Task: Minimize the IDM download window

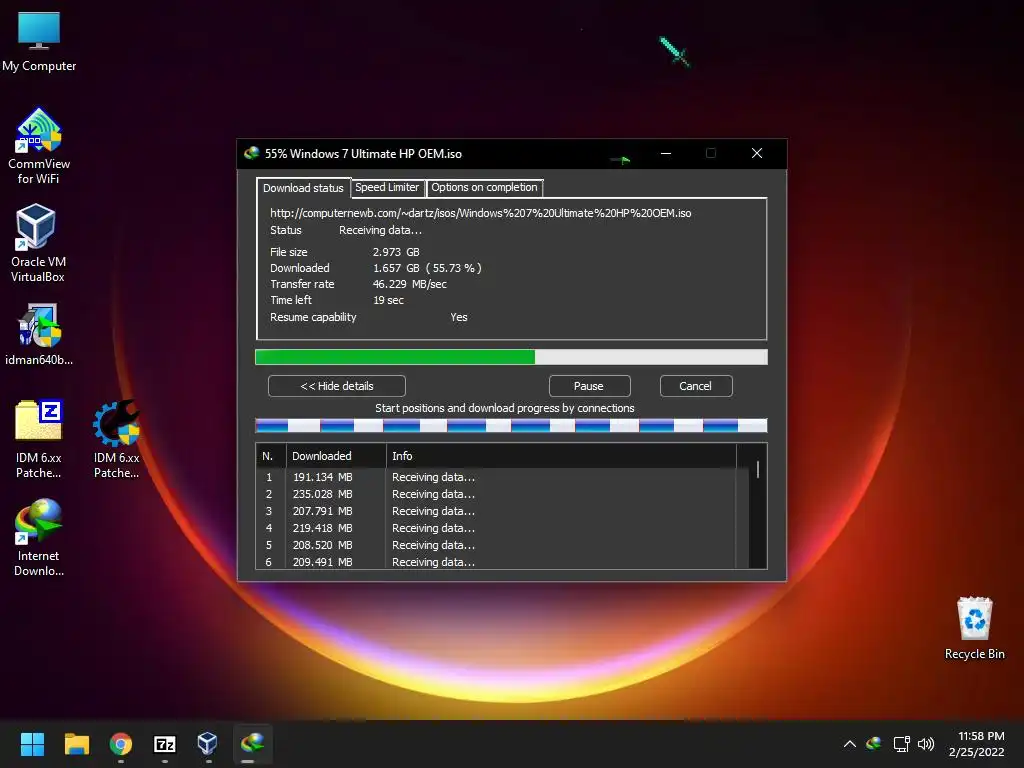Action: pos(666,153)
